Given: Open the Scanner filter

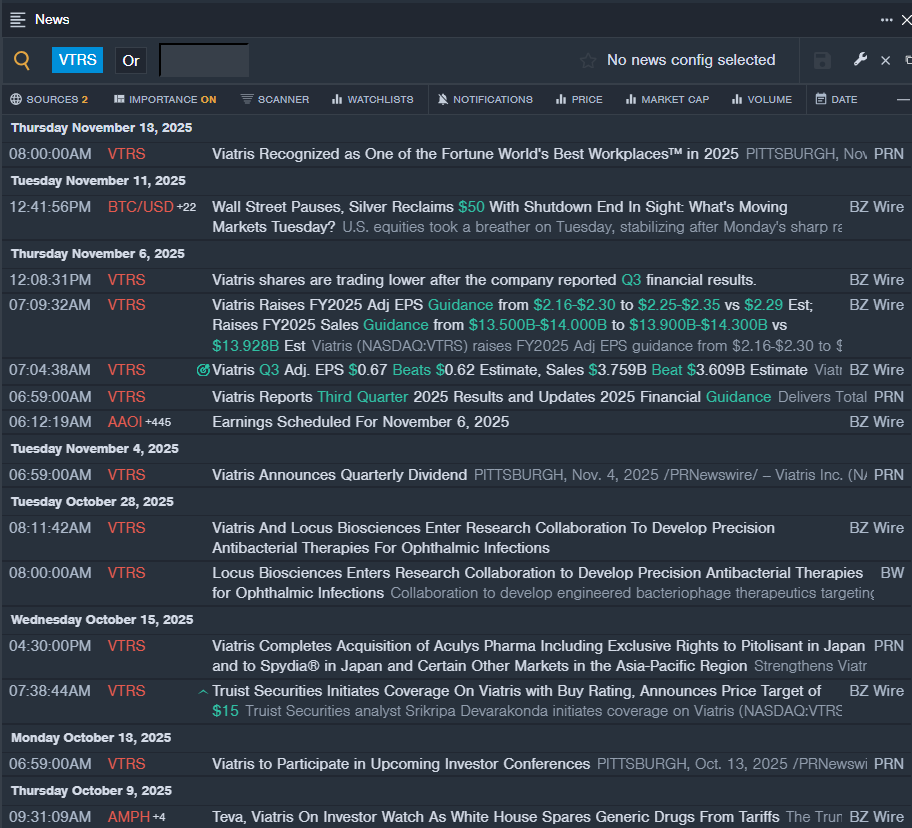Looking at the screenshot, I should click(x=275, y=99).
